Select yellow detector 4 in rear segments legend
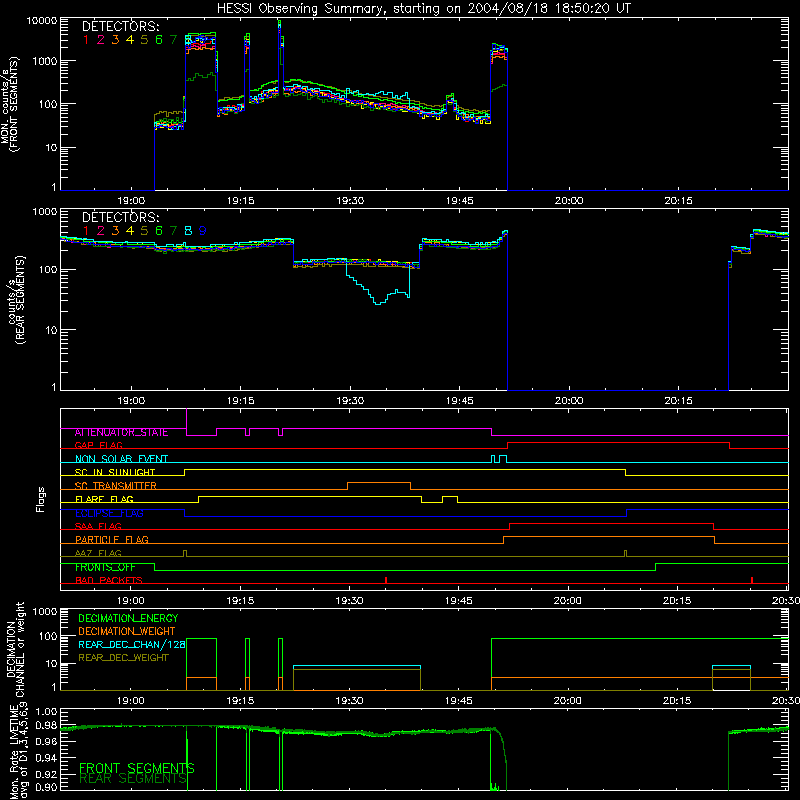 (130, 231)
